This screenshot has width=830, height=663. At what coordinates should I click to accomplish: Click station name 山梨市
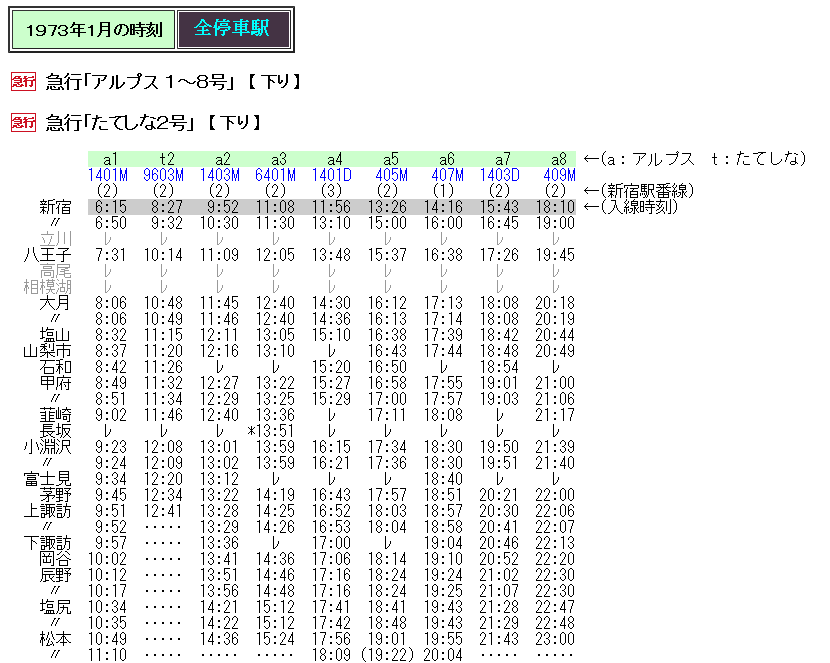click(47, 351)
